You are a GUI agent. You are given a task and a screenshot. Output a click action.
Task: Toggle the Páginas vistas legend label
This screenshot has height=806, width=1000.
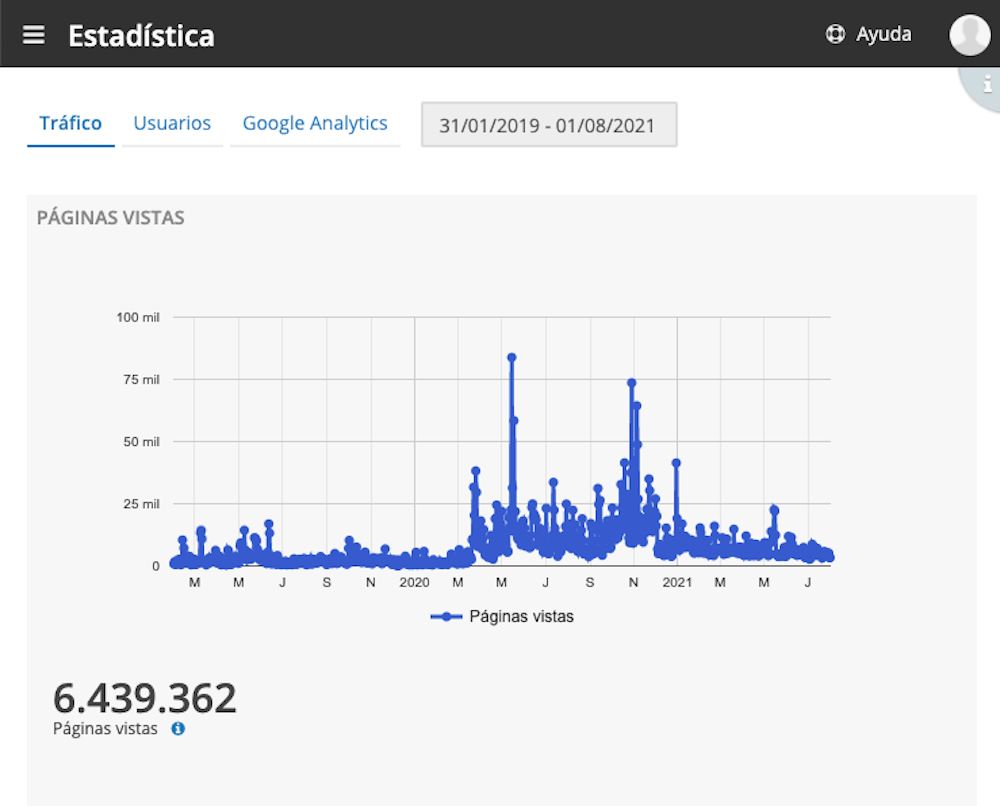pos(521,617)
